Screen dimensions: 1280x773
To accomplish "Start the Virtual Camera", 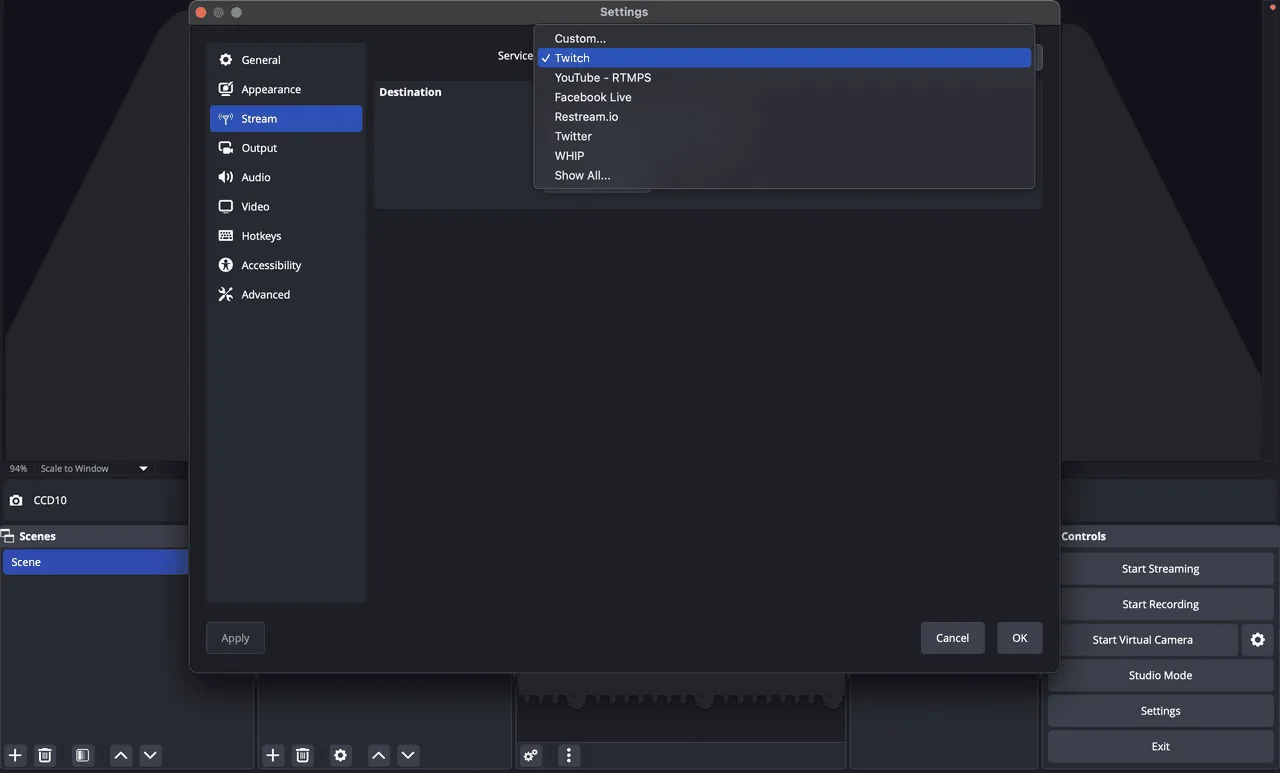I will coord(1143,640).
